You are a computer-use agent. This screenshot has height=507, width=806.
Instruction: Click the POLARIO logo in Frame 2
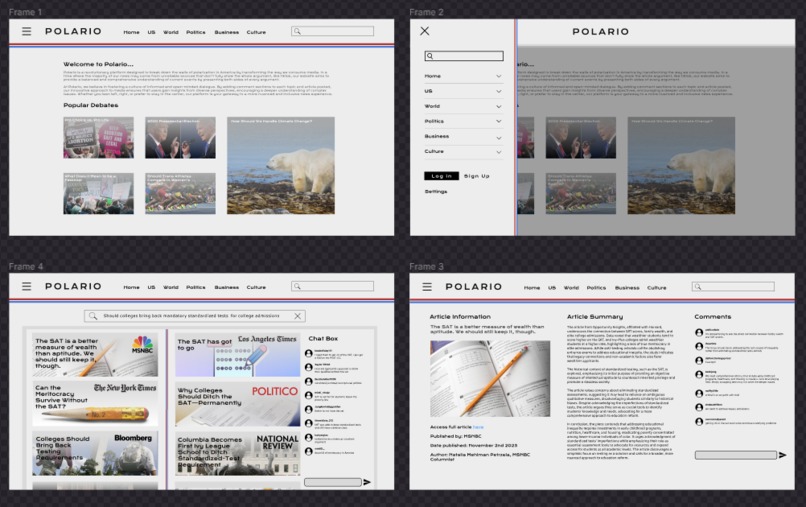coord(600,32)
